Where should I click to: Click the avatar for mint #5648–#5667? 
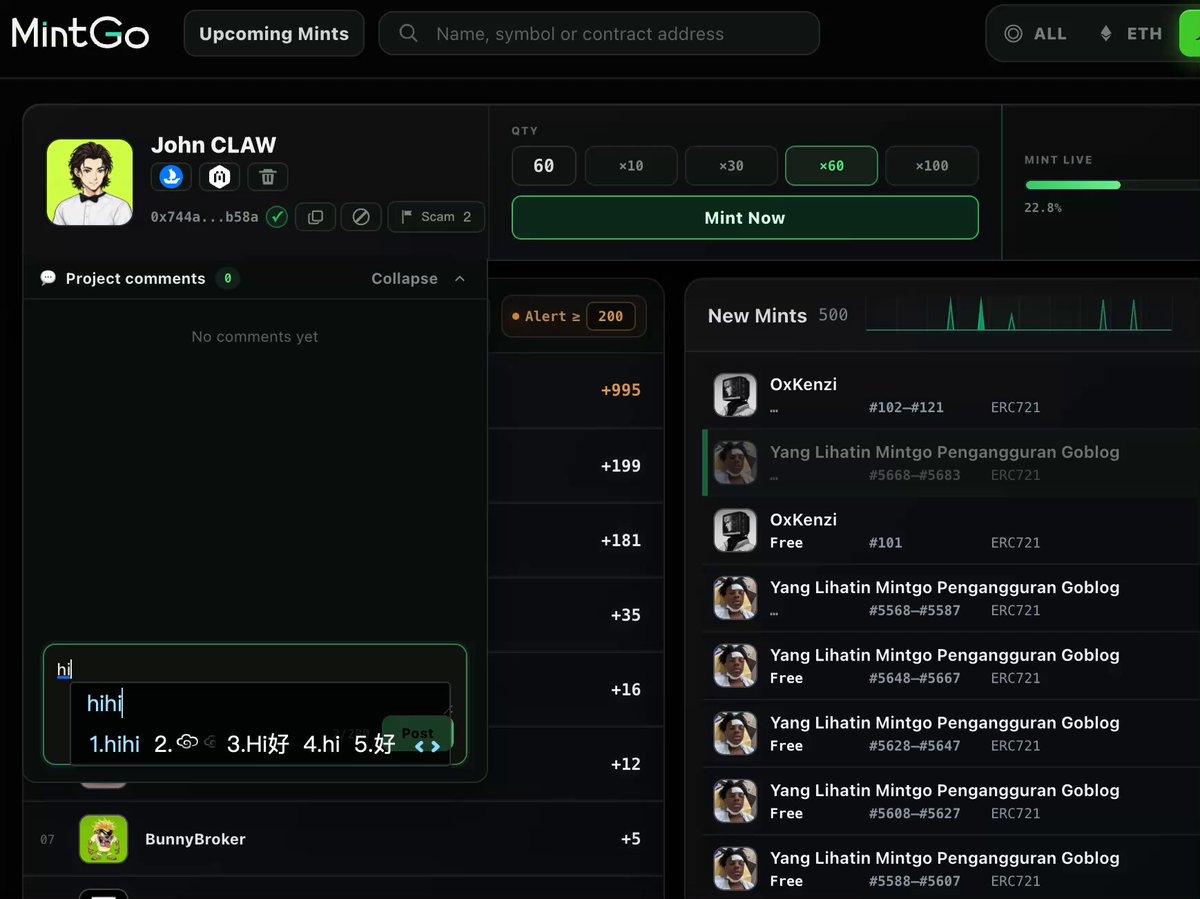735,666
